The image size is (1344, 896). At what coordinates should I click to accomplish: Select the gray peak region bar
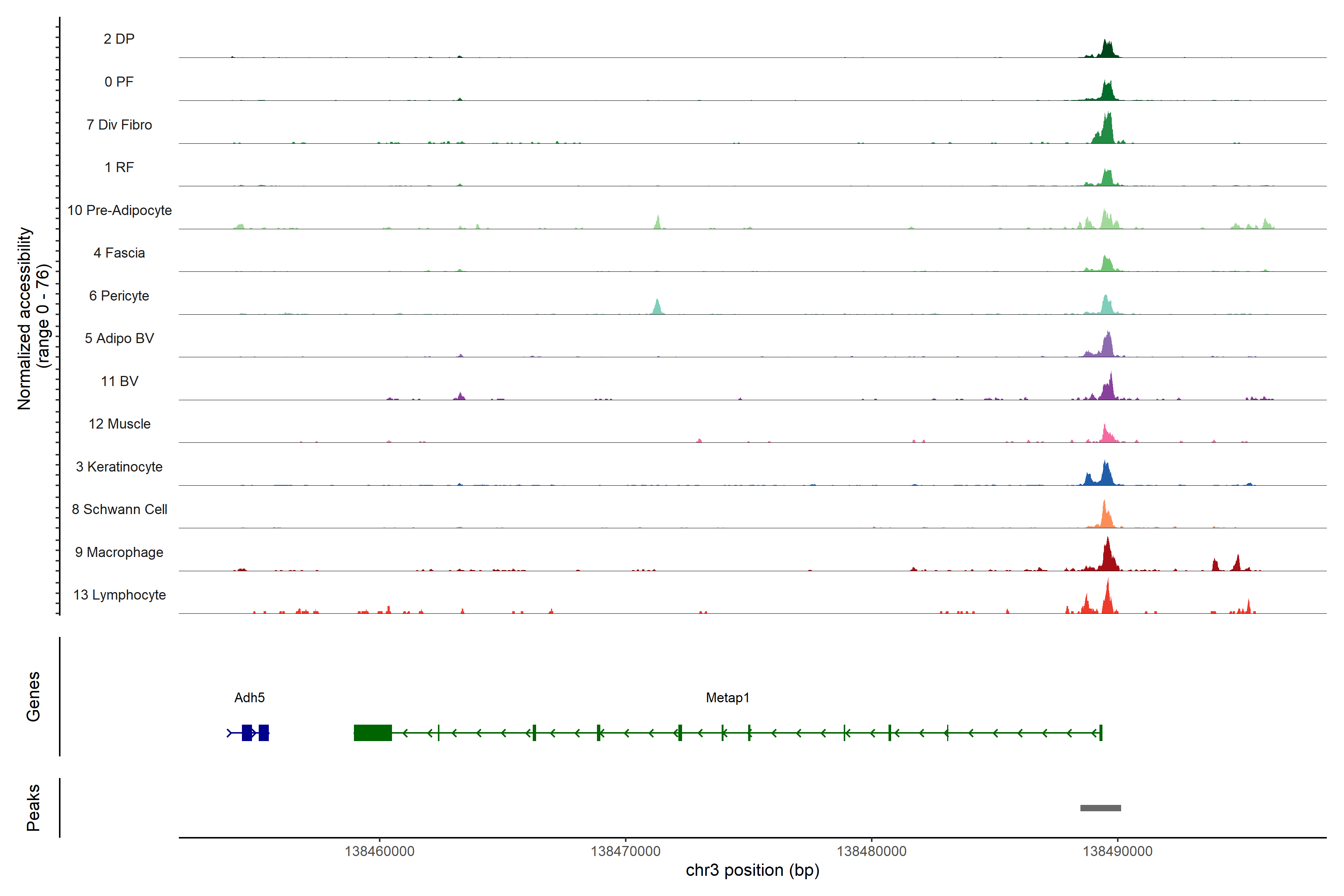[x=1100, y=808]
